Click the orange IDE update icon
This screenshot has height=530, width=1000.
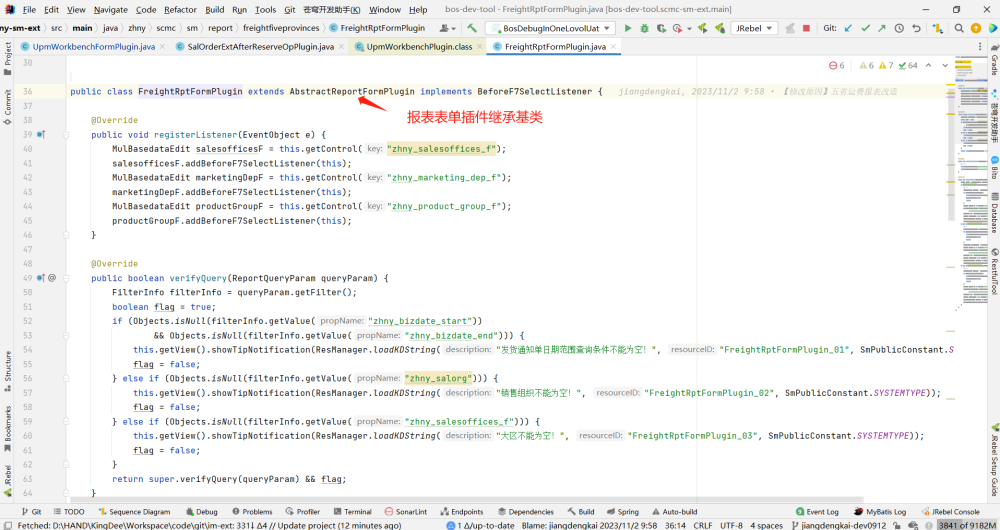pos(976,28)
